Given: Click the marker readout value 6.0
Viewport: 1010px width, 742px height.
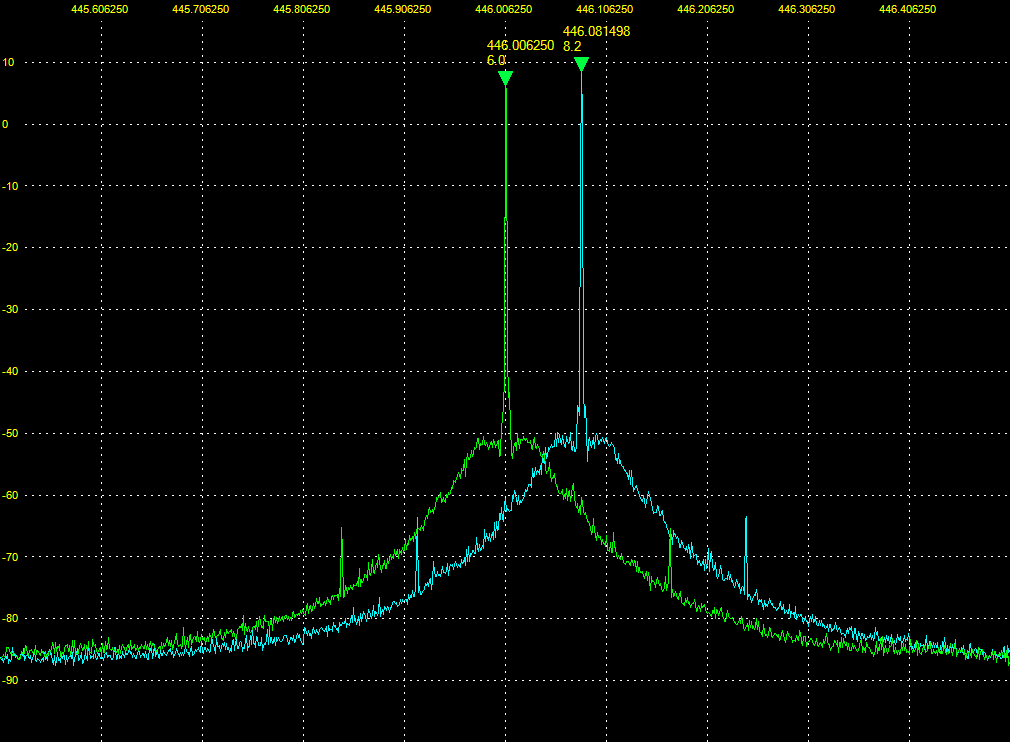Looking at the screenshot, I should [496, 61].
